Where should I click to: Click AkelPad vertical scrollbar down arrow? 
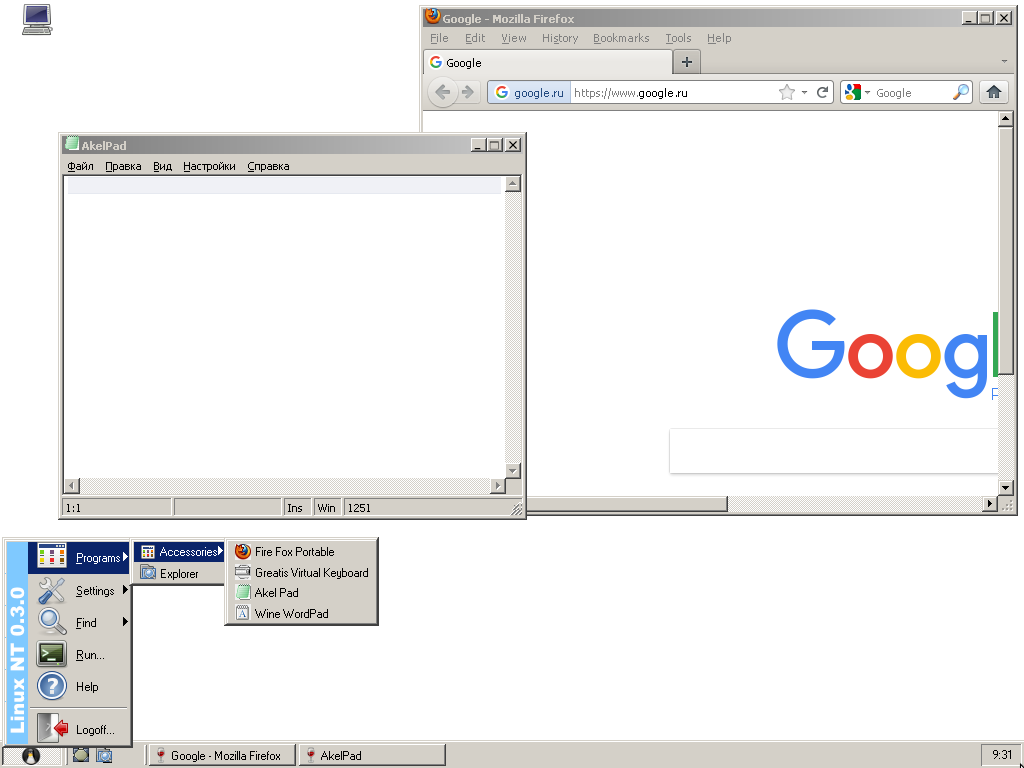tap(513, 470)
